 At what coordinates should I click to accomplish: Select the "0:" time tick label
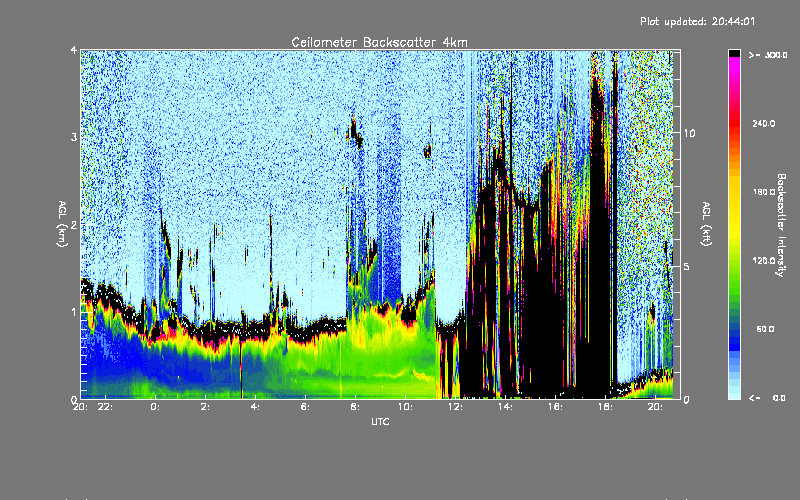(155, 407)
